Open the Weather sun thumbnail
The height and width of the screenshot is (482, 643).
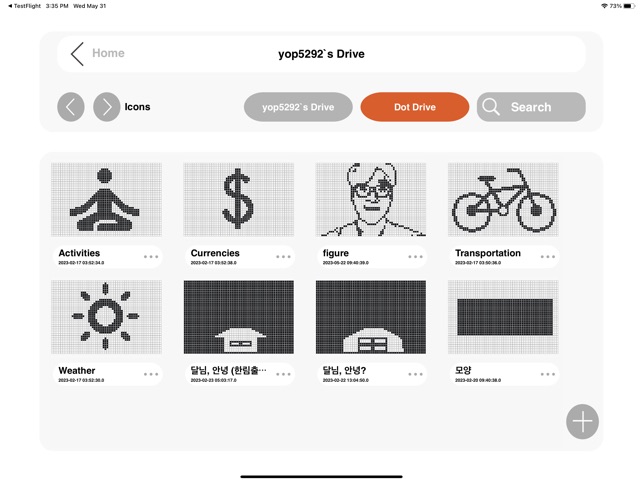click(x=107, y=317)
